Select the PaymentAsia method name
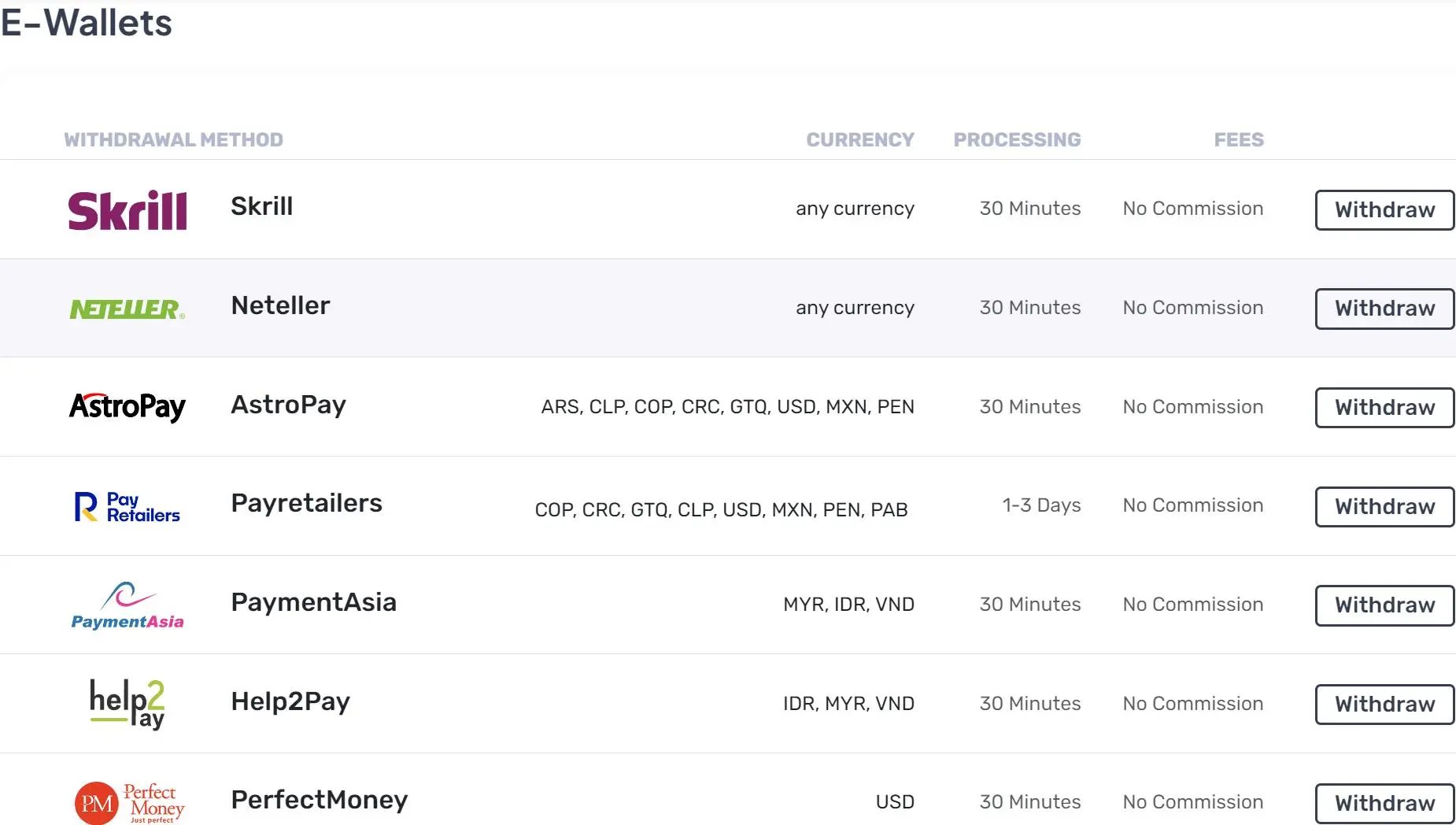 tap(314, 602)
